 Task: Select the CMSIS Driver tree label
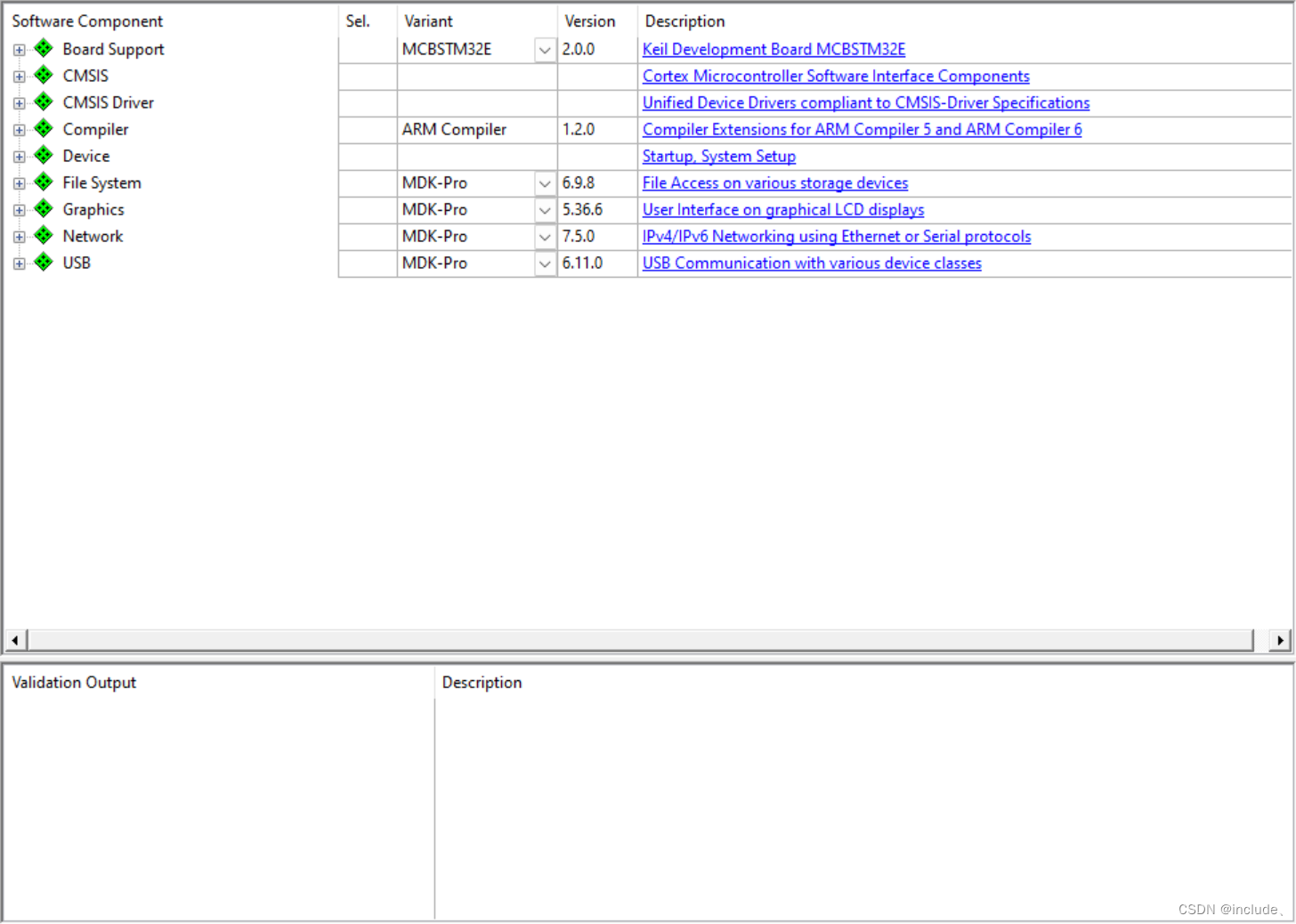click(x=108, y=102)
